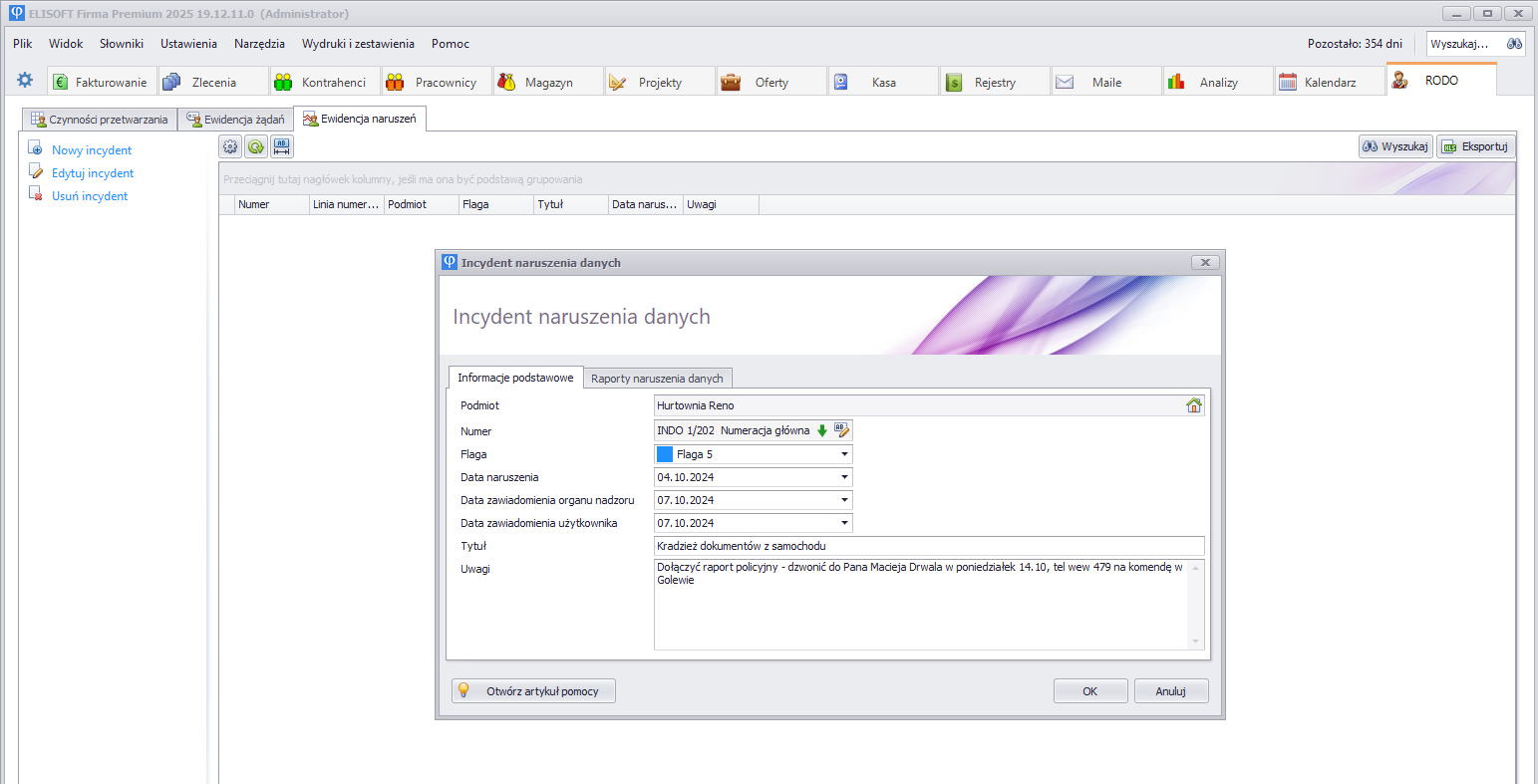Open the Data naruszenia date picker
The image size is (1538, 784).
pos(844,477)
